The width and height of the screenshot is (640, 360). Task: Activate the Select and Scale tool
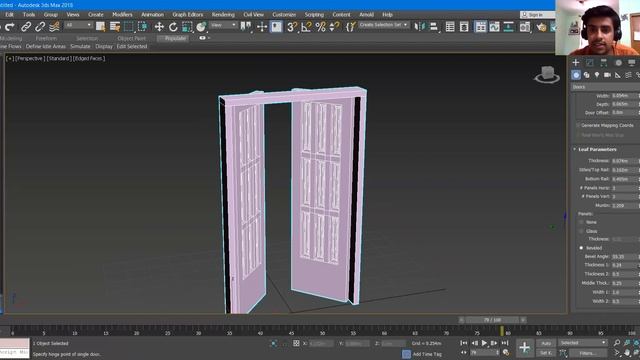[187, 27]
